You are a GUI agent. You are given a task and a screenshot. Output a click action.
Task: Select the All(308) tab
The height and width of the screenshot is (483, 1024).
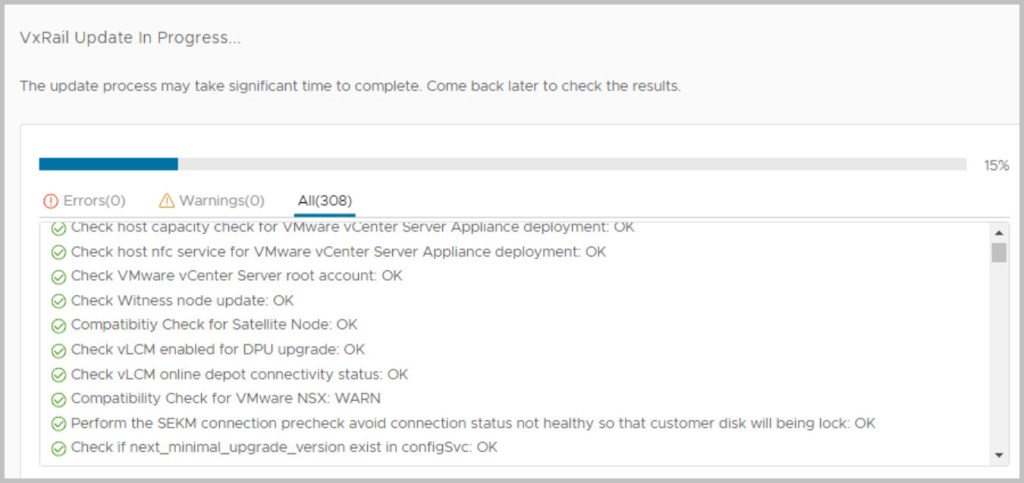[324, 201]
